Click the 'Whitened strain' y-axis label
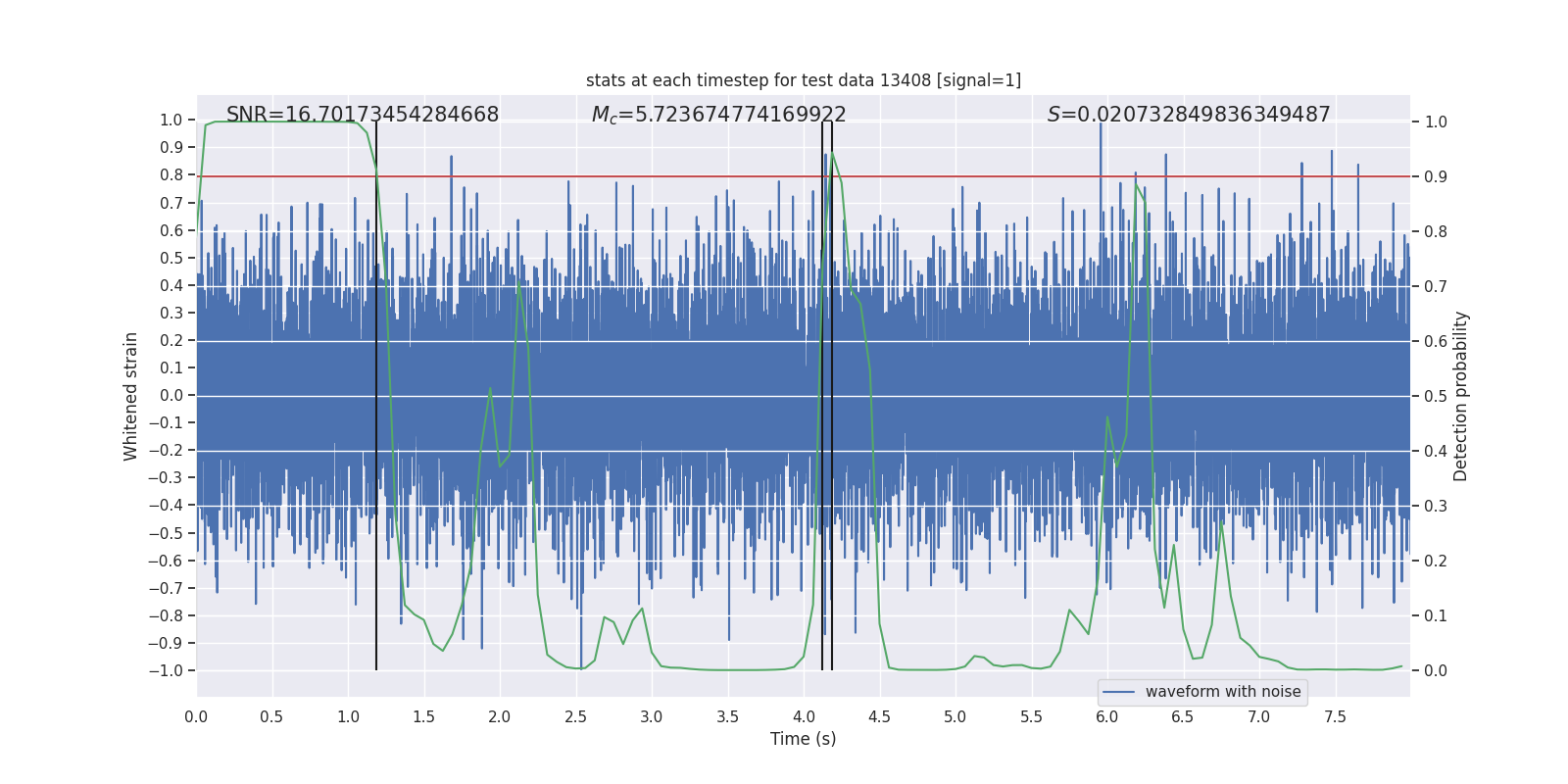 click(130, 396)
